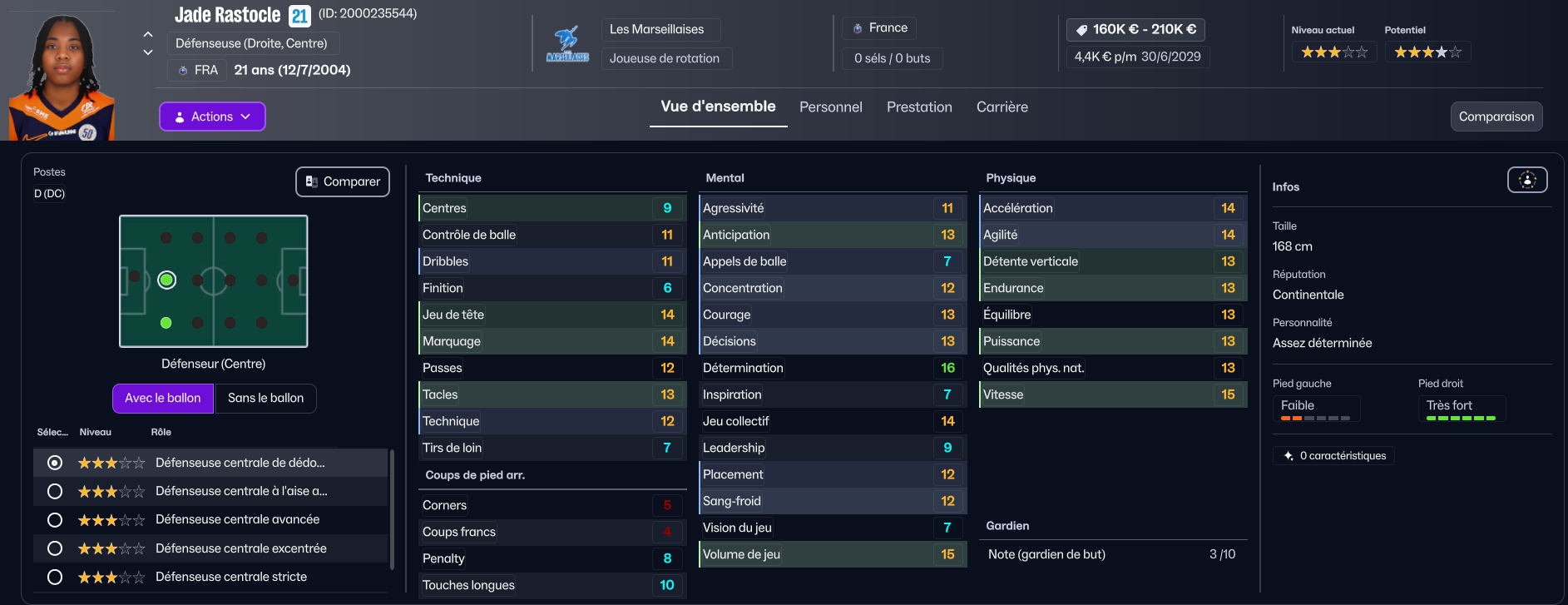Click the Comparaison button
Viewport: 1568px width, 605px height.
pos(1496,117)
